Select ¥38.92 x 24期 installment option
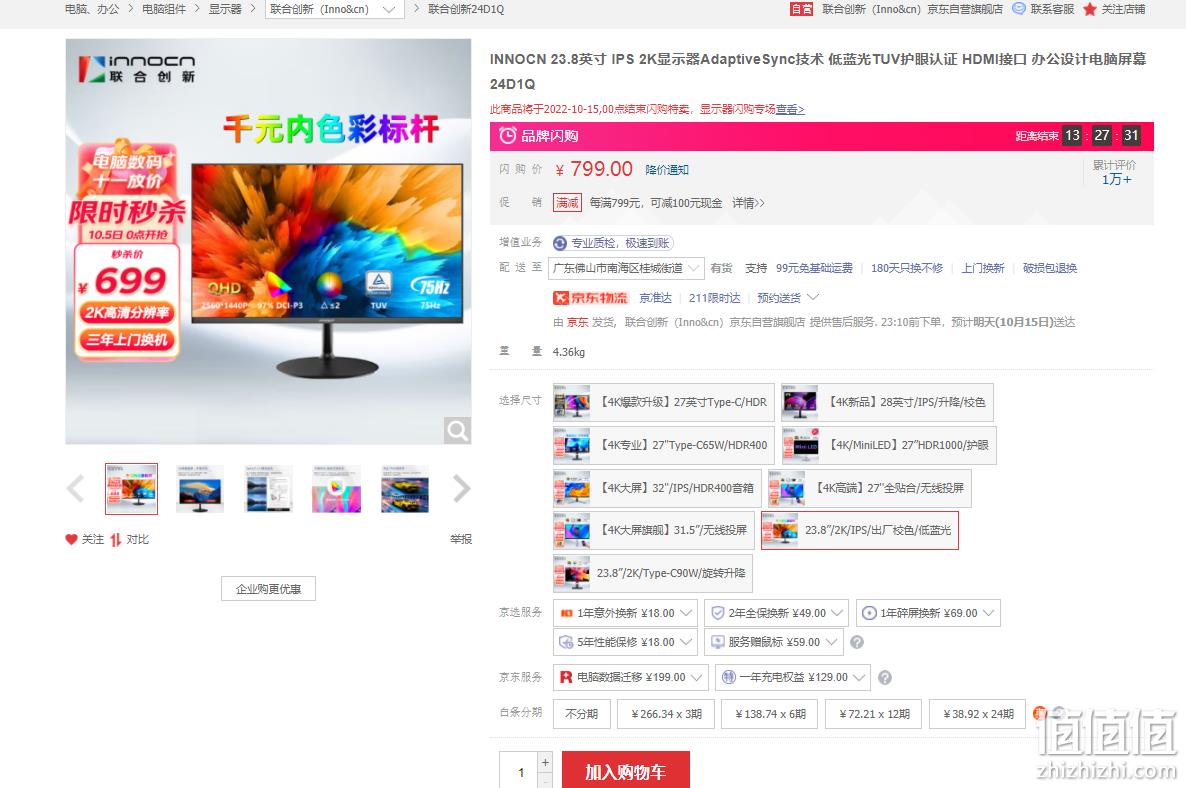 pyautogui.click(x=978, y=714)
